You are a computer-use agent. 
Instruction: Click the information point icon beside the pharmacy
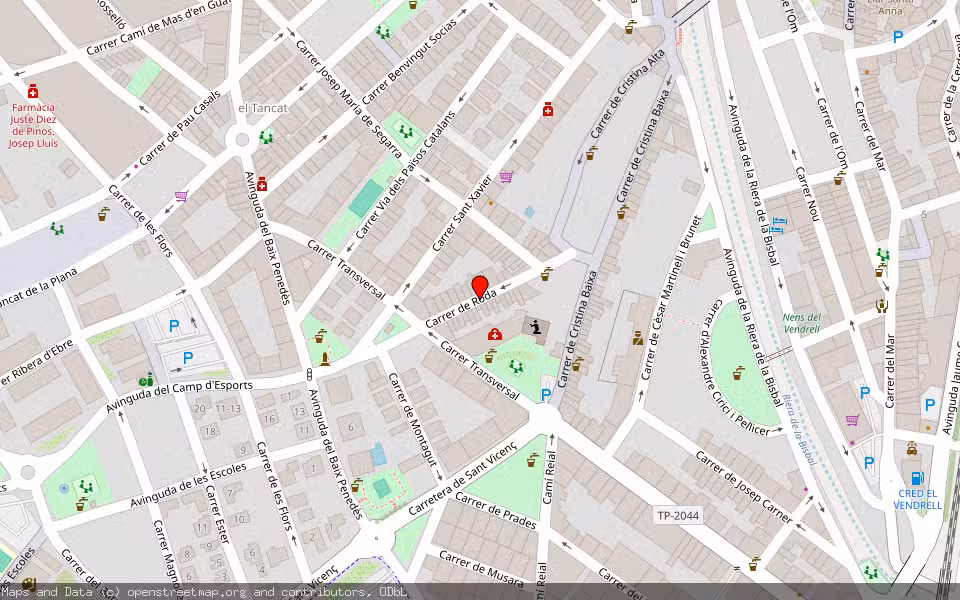coord(536,327)
